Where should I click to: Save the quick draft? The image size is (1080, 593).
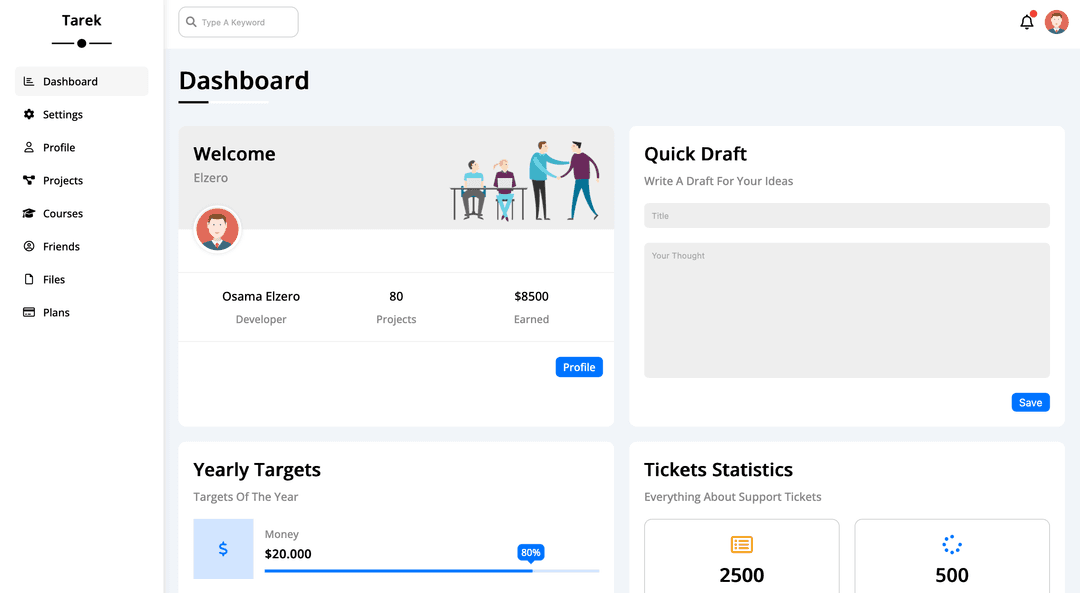(1031, 402)
